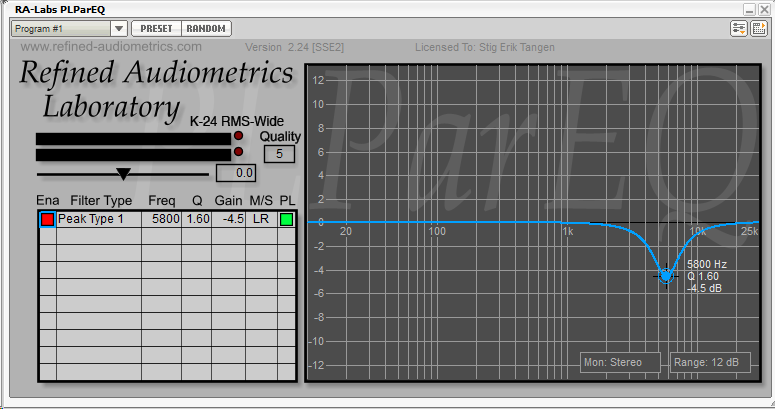Click the Freq column header
This screenshot has width=775, height=409.
point(162,200)
